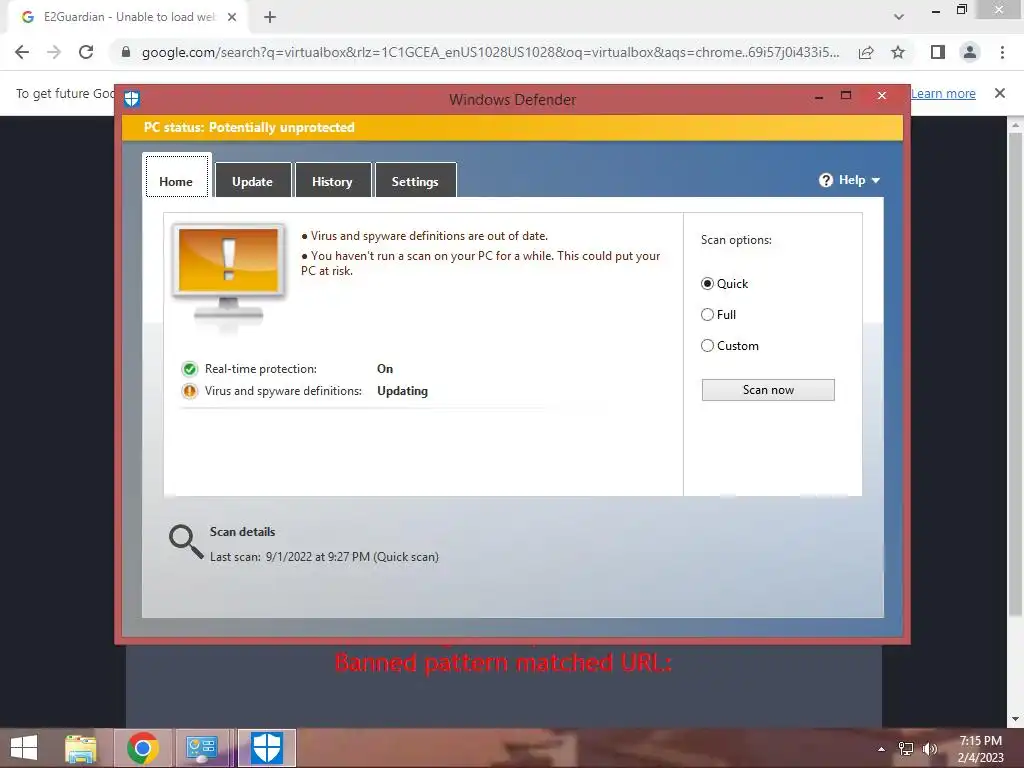Click the network tray icon
Image resolution: width=1024 pixels, height=768 pixels.
coord(906,749)
